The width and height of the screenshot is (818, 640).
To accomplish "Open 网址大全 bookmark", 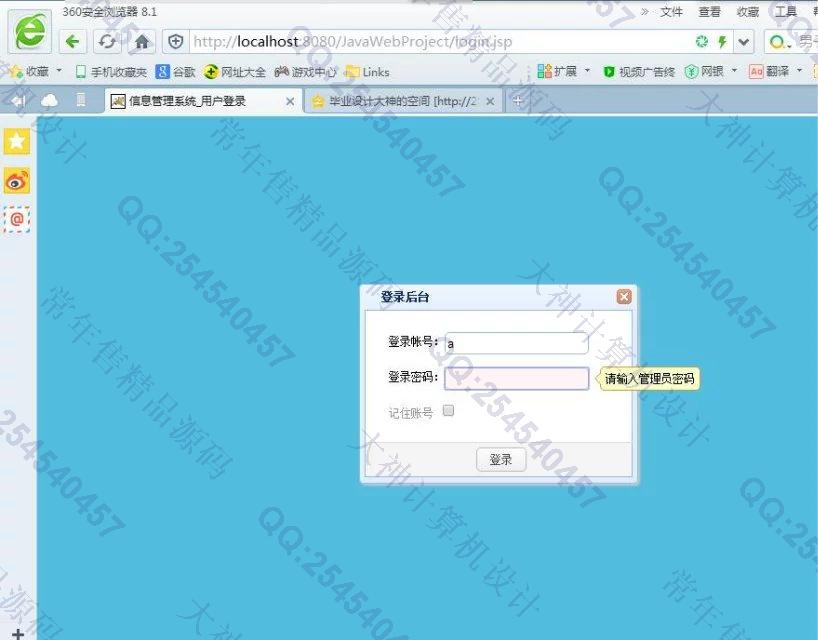I will click(x=235, y=71).
